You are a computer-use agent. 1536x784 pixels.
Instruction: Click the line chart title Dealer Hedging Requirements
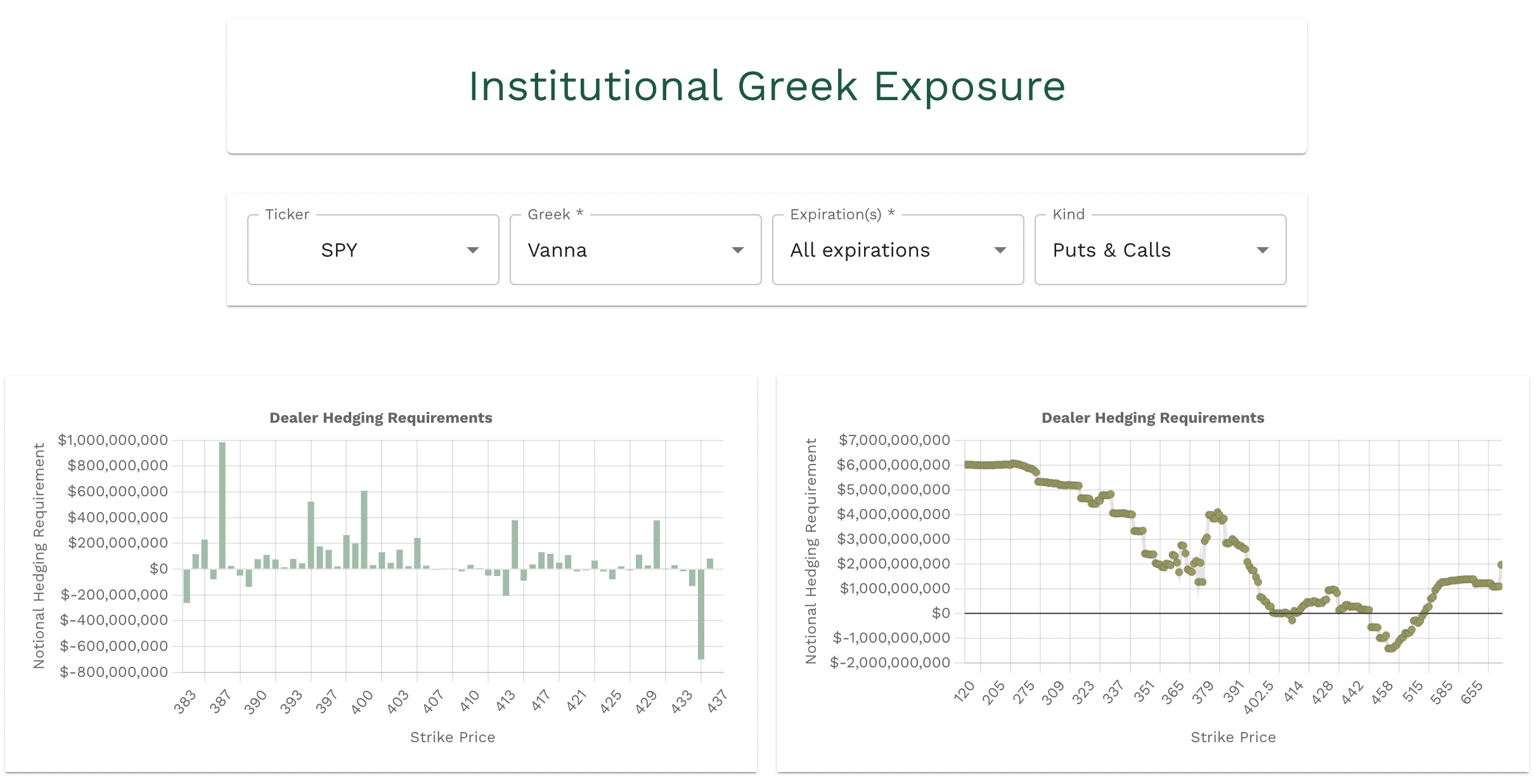tap(1152, 418)
